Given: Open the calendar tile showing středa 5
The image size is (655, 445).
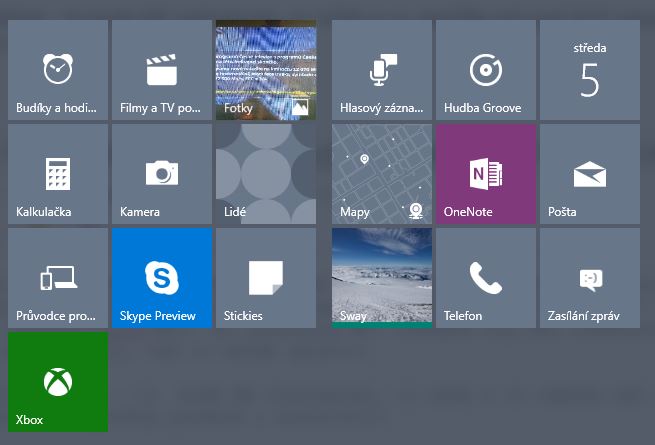Looking at the screenshot, I should pos(590,70).
